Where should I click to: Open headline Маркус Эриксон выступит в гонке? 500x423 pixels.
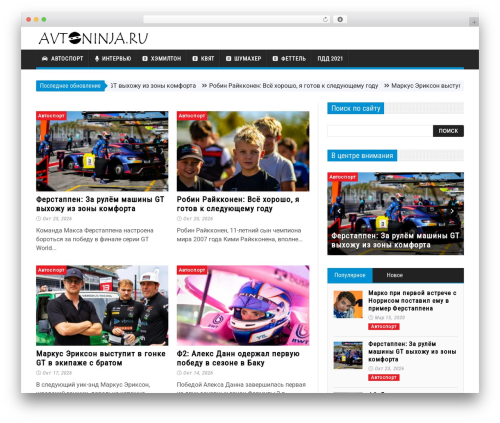point(101,358)
